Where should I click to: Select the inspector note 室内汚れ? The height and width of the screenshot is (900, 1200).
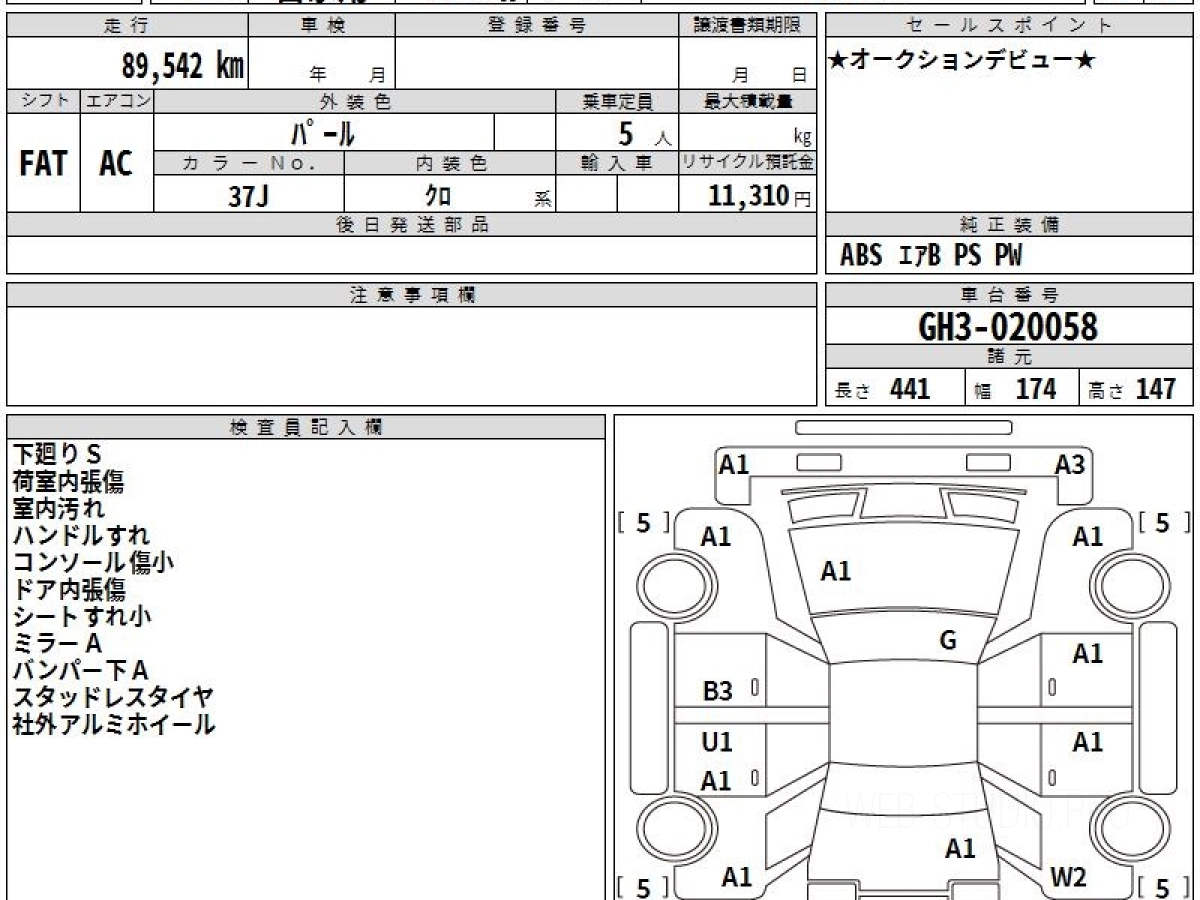(x=58, y=509)
